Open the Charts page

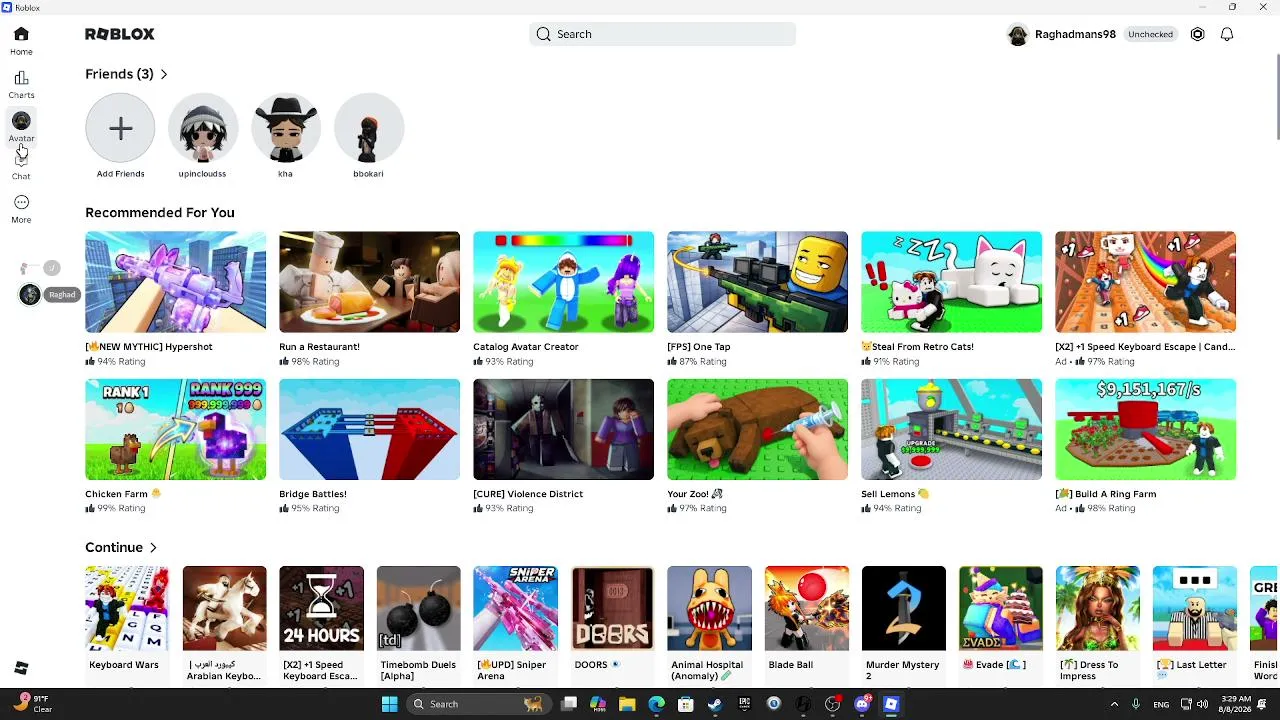coord(21,84)
